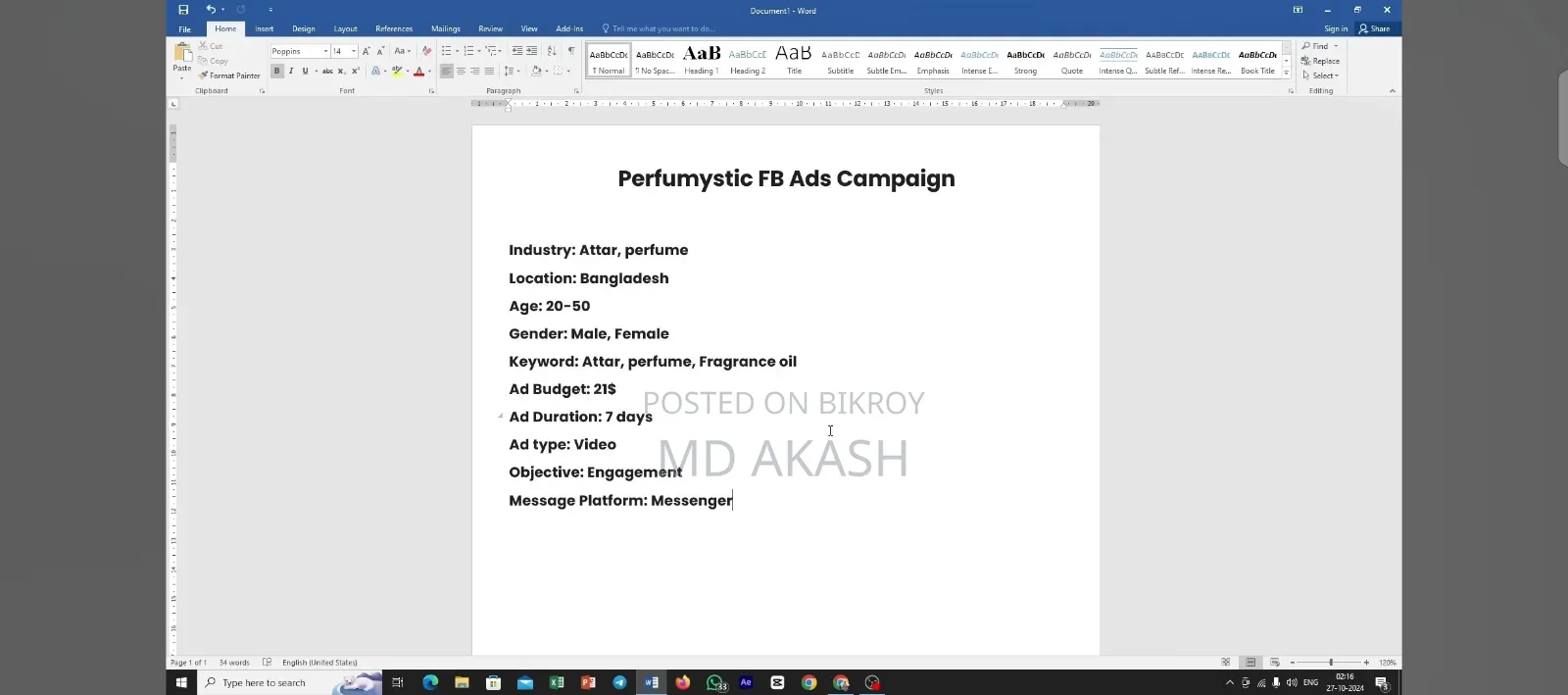Expand the Styles gallery More arrow
Screen dimensions: 1568x695
[x=1287, y=73]
